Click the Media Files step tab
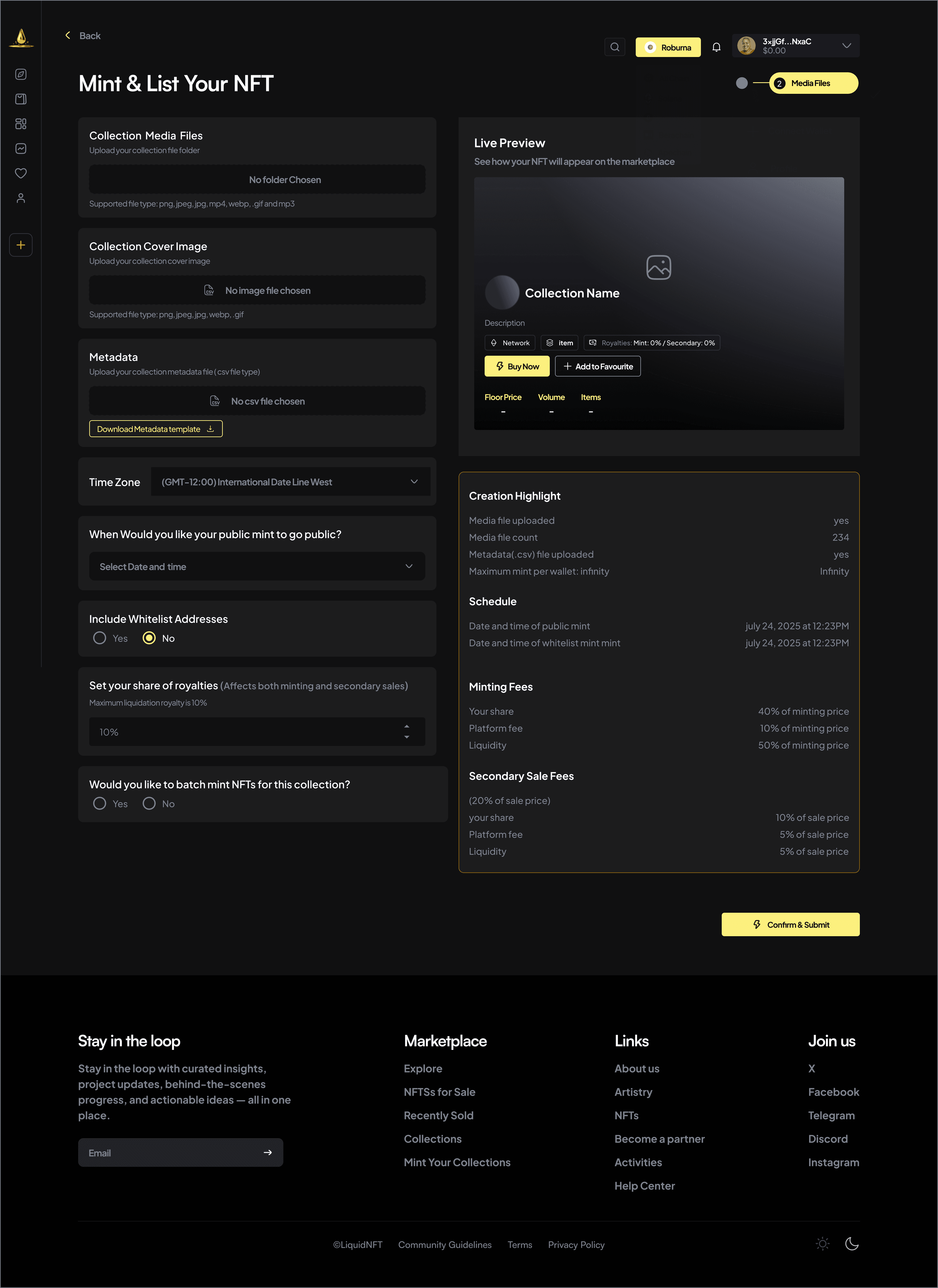 point(814,83)
